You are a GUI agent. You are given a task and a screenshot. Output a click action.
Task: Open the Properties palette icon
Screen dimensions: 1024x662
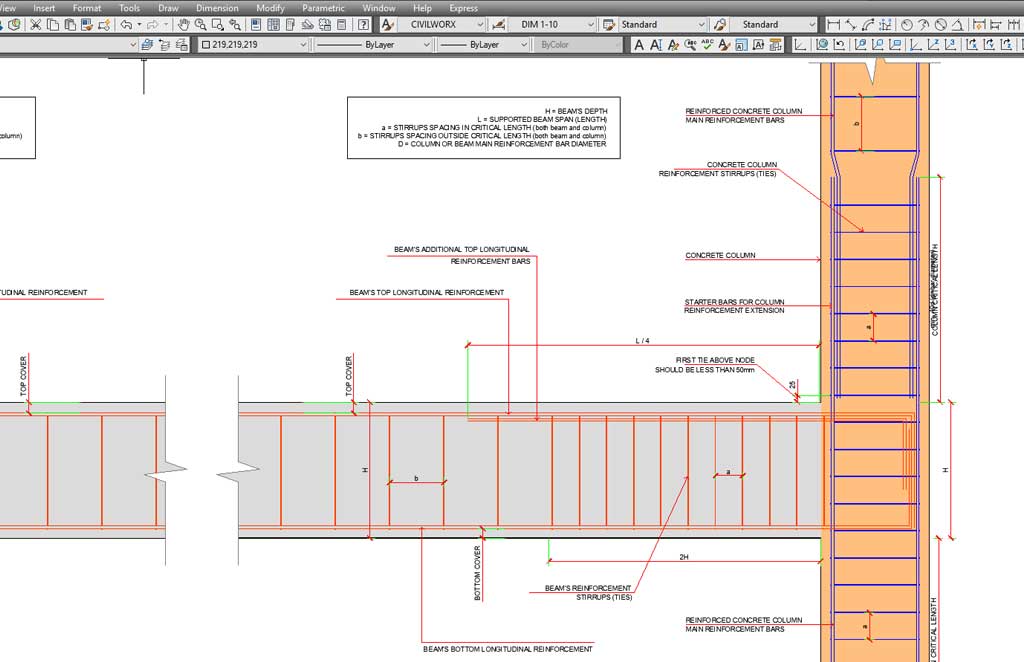pyautogui.click(x=256, y=24)
